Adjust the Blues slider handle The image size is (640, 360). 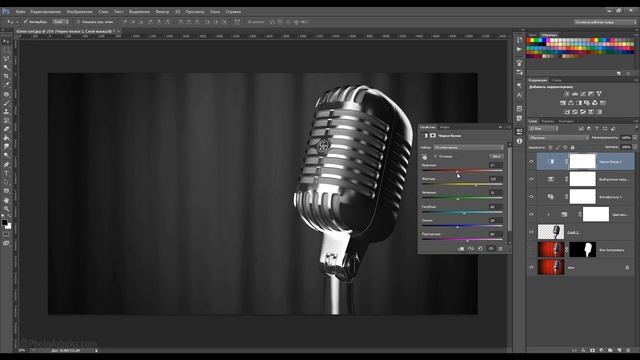(x=457, y=227)
